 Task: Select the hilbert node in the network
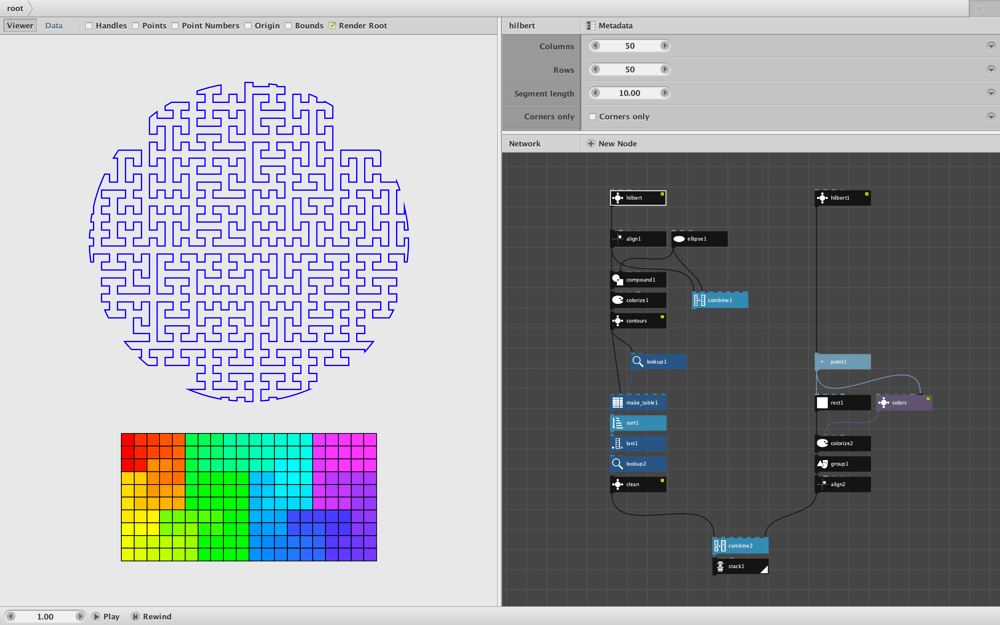[638, 198]
